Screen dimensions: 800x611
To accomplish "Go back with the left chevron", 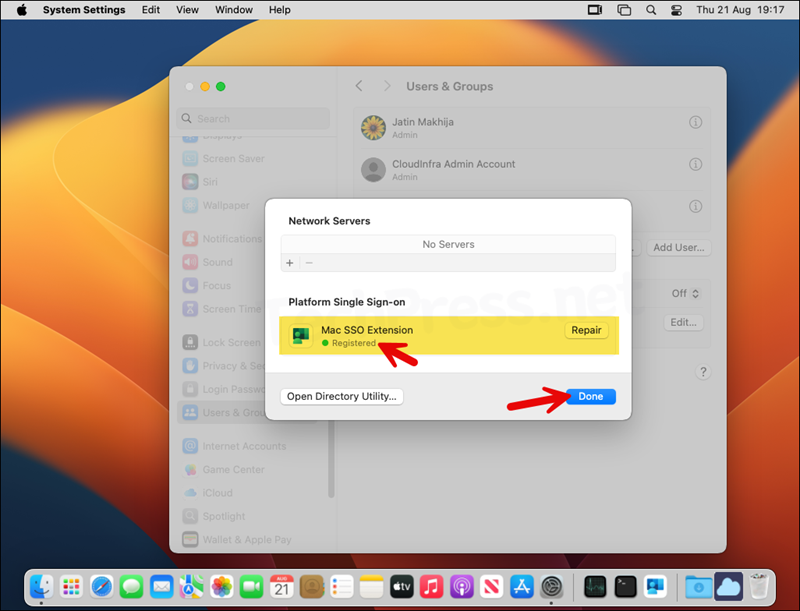I will tap(359, 86).
